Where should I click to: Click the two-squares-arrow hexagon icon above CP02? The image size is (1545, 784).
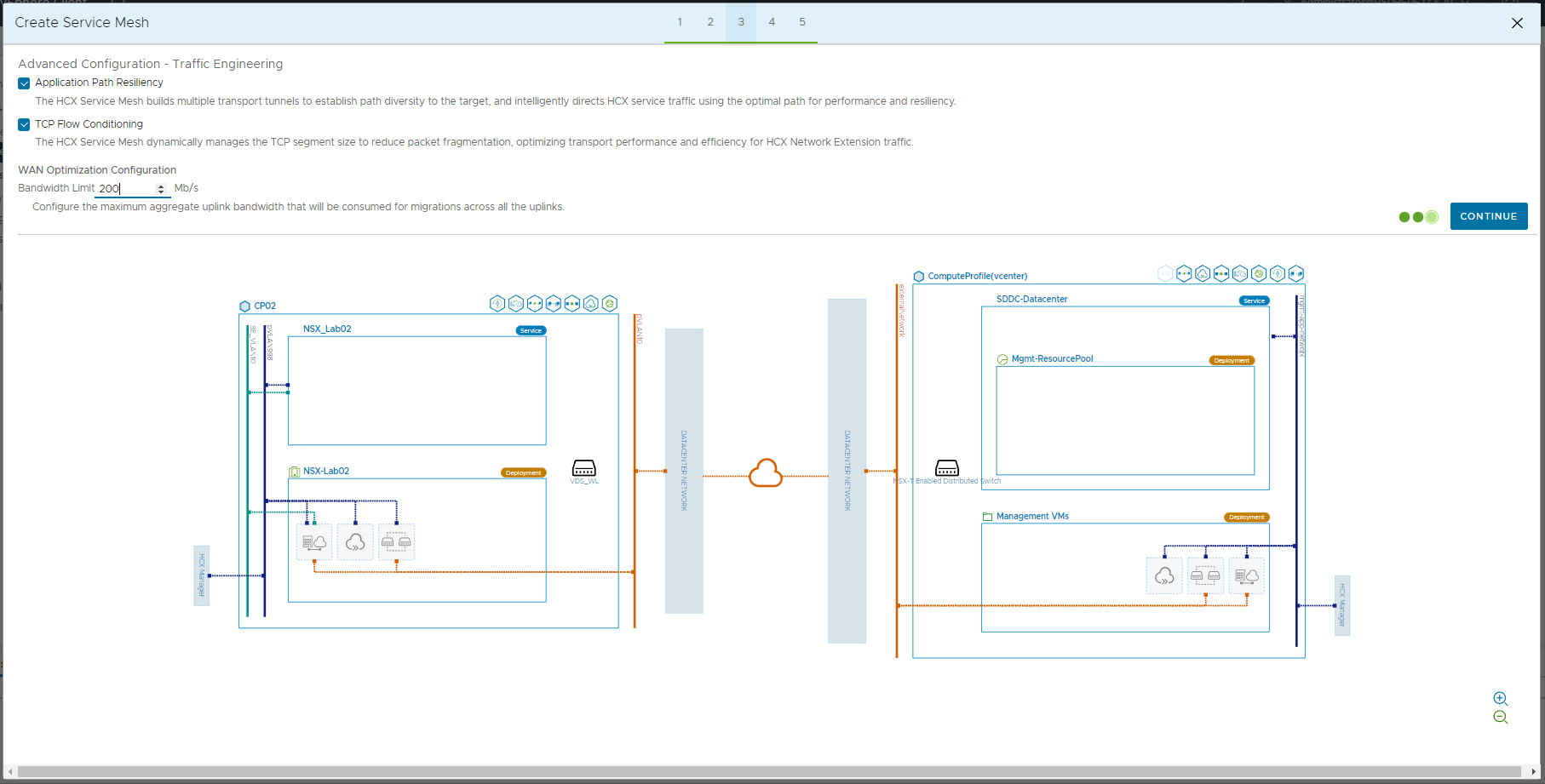pos(554,303)
